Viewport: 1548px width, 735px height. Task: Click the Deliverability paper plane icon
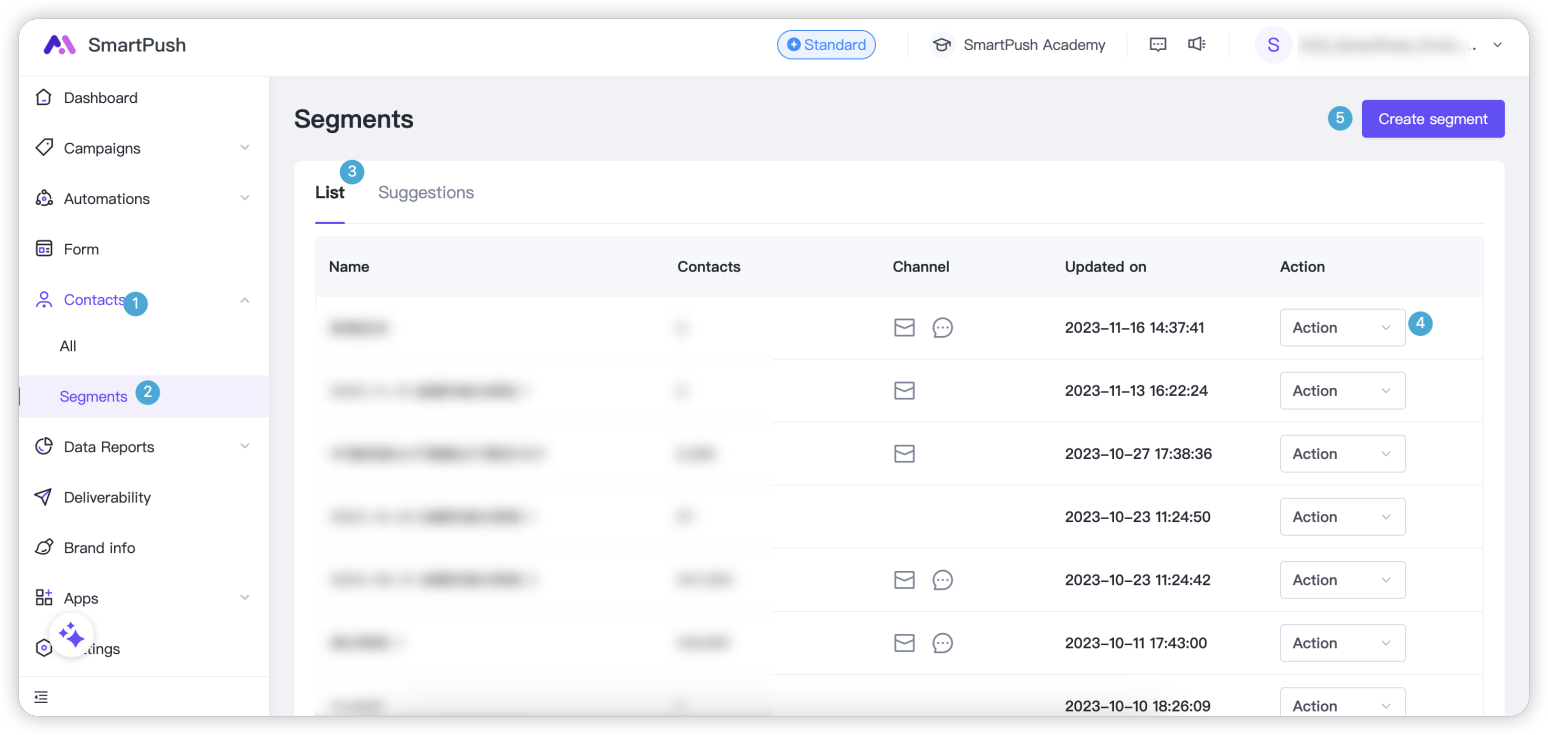(x=44, y=497)
